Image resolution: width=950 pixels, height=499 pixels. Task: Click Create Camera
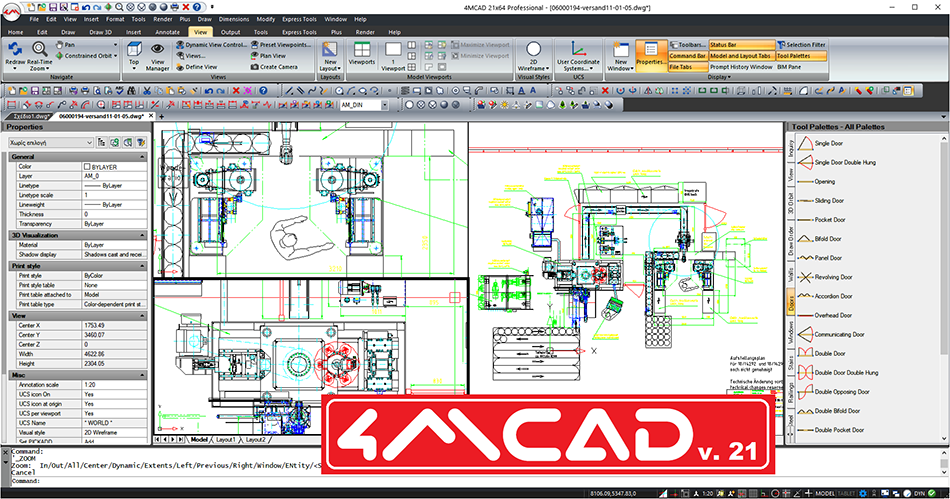274,67
